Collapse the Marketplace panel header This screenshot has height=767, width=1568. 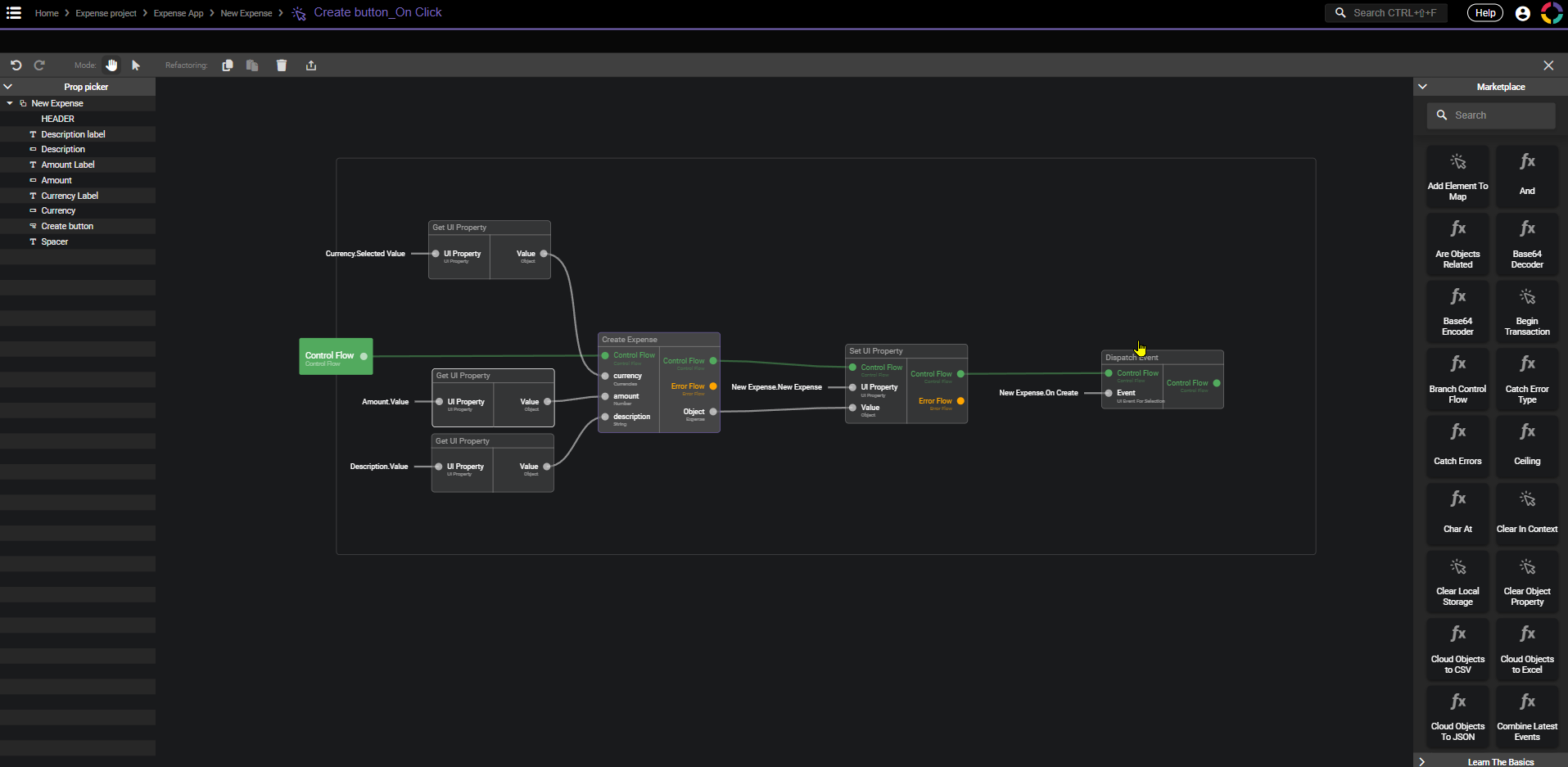click(x=1425, y=86)
